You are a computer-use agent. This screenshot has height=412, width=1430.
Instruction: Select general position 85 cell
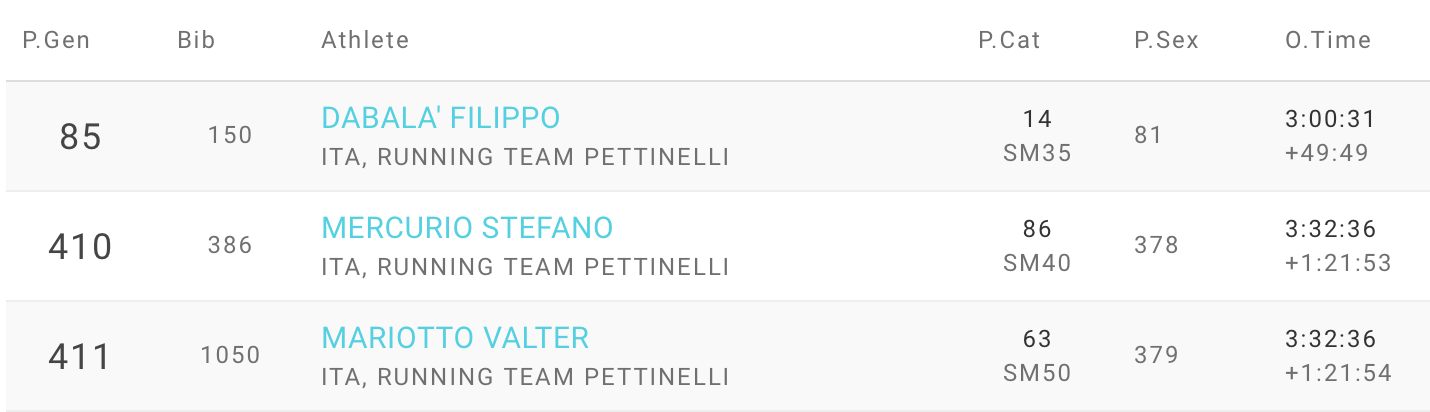(80, 137)
